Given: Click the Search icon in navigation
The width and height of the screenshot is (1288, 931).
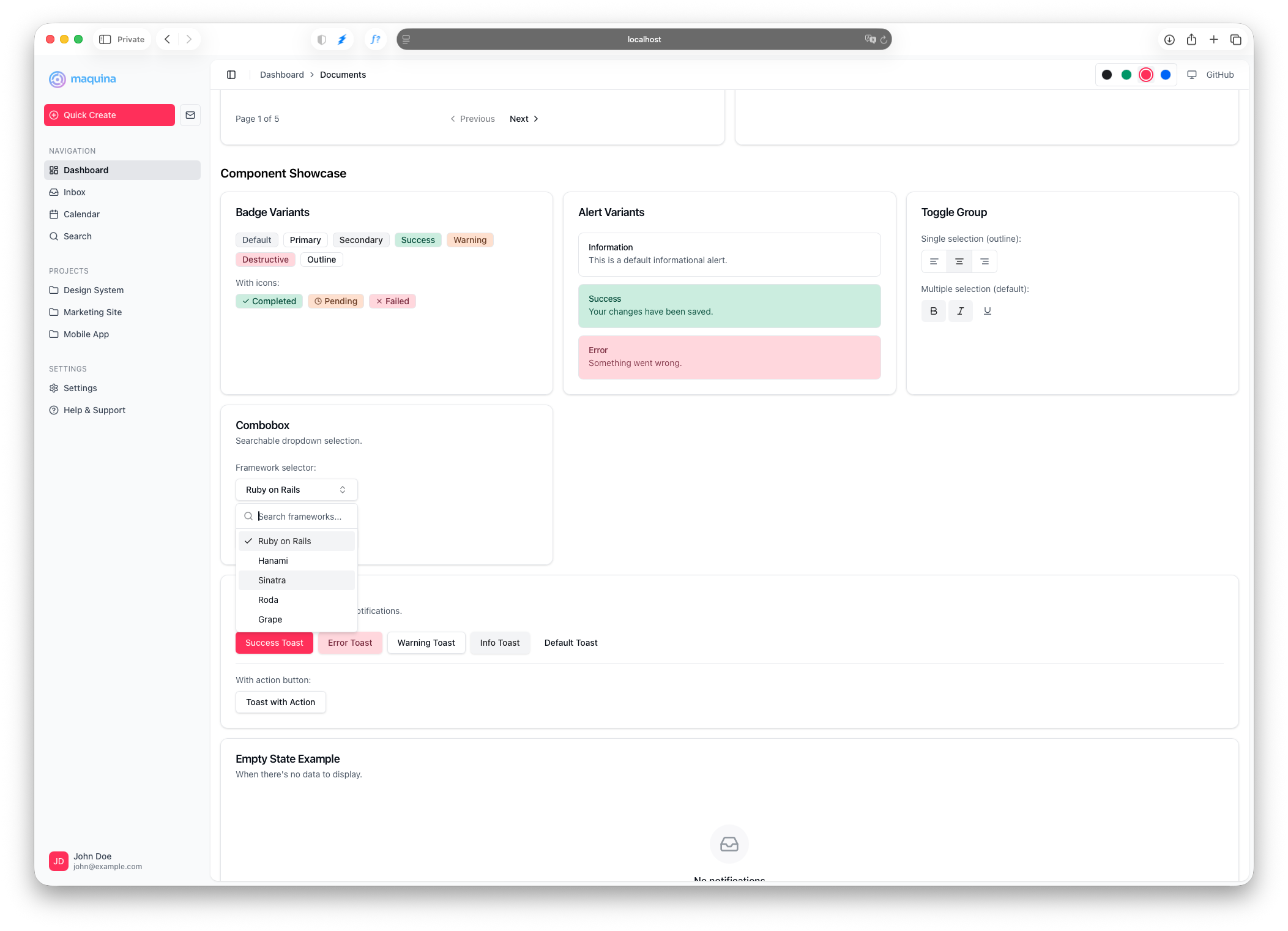Looking at the screenshot, I should point(77,236).
